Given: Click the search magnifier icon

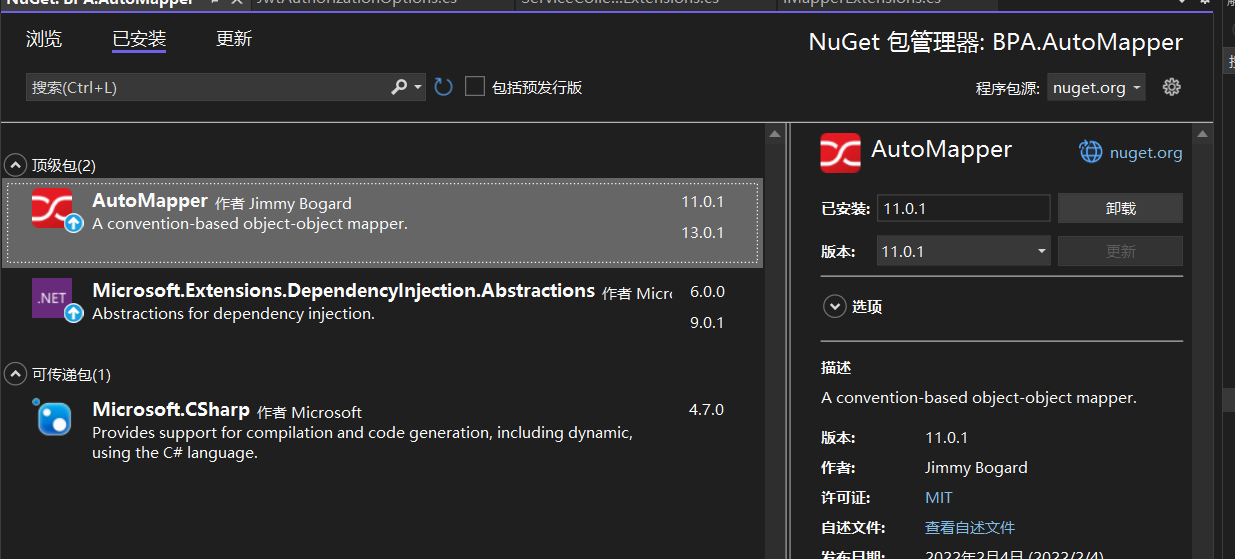Looking at the screenshot, I should point(399,87).
